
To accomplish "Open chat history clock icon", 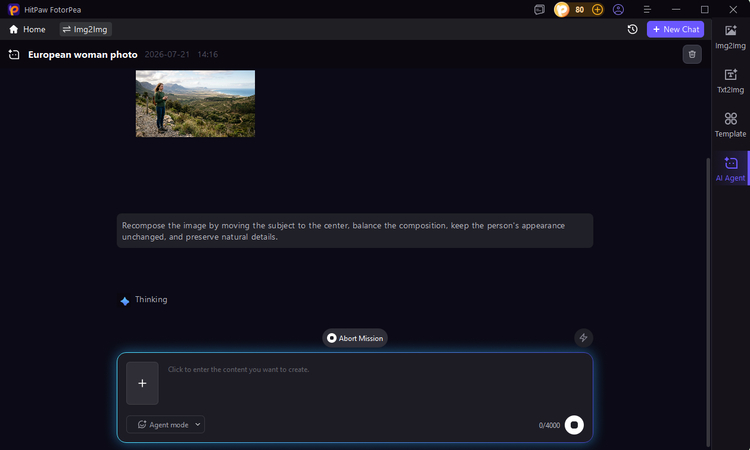I will click(x=632, y=29).
